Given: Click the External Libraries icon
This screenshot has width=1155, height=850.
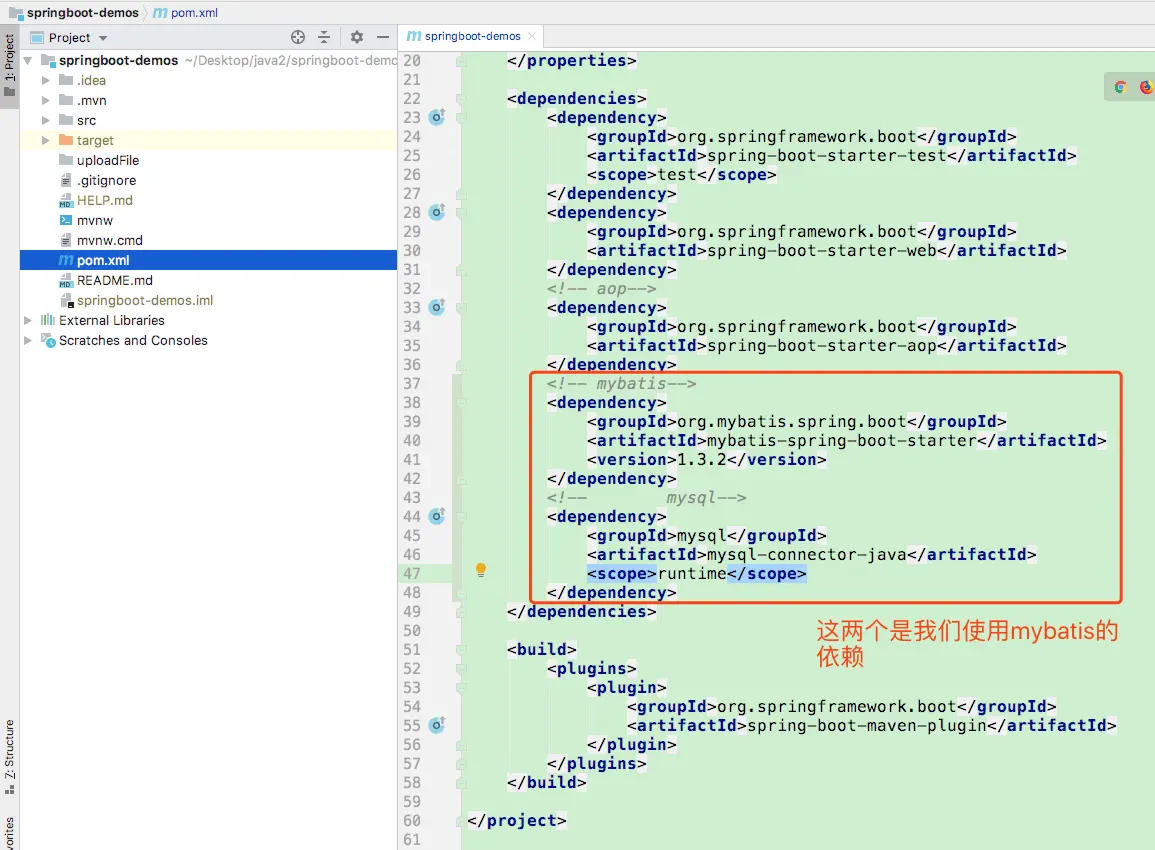Looking at the screenshot, I should click(48, 320).
